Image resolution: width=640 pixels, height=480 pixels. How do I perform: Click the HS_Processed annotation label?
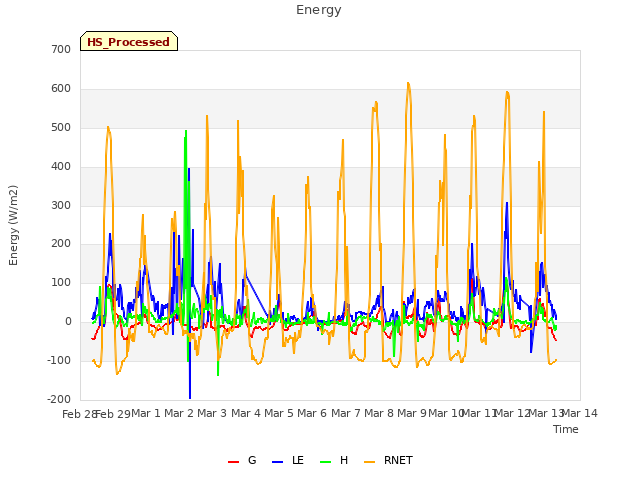point(129,42)
